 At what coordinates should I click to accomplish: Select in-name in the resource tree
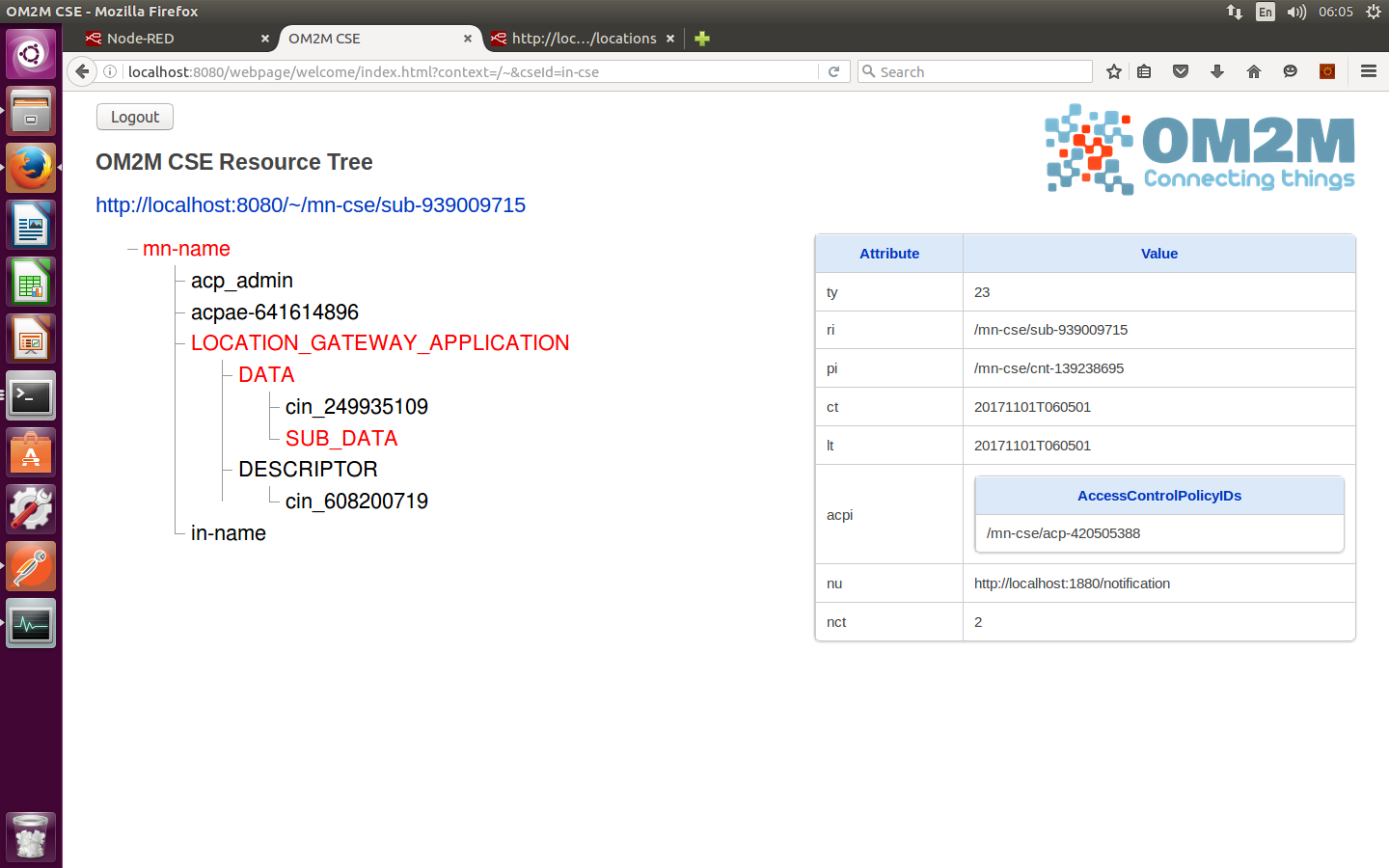point(229,533)
